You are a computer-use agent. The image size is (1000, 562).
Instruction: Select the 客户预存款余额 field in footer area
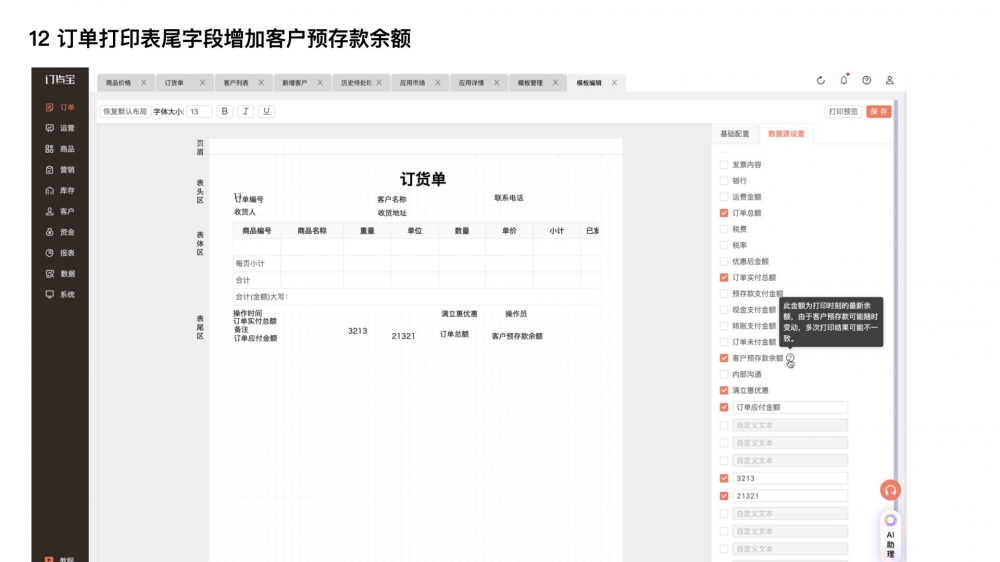[517, 336]
